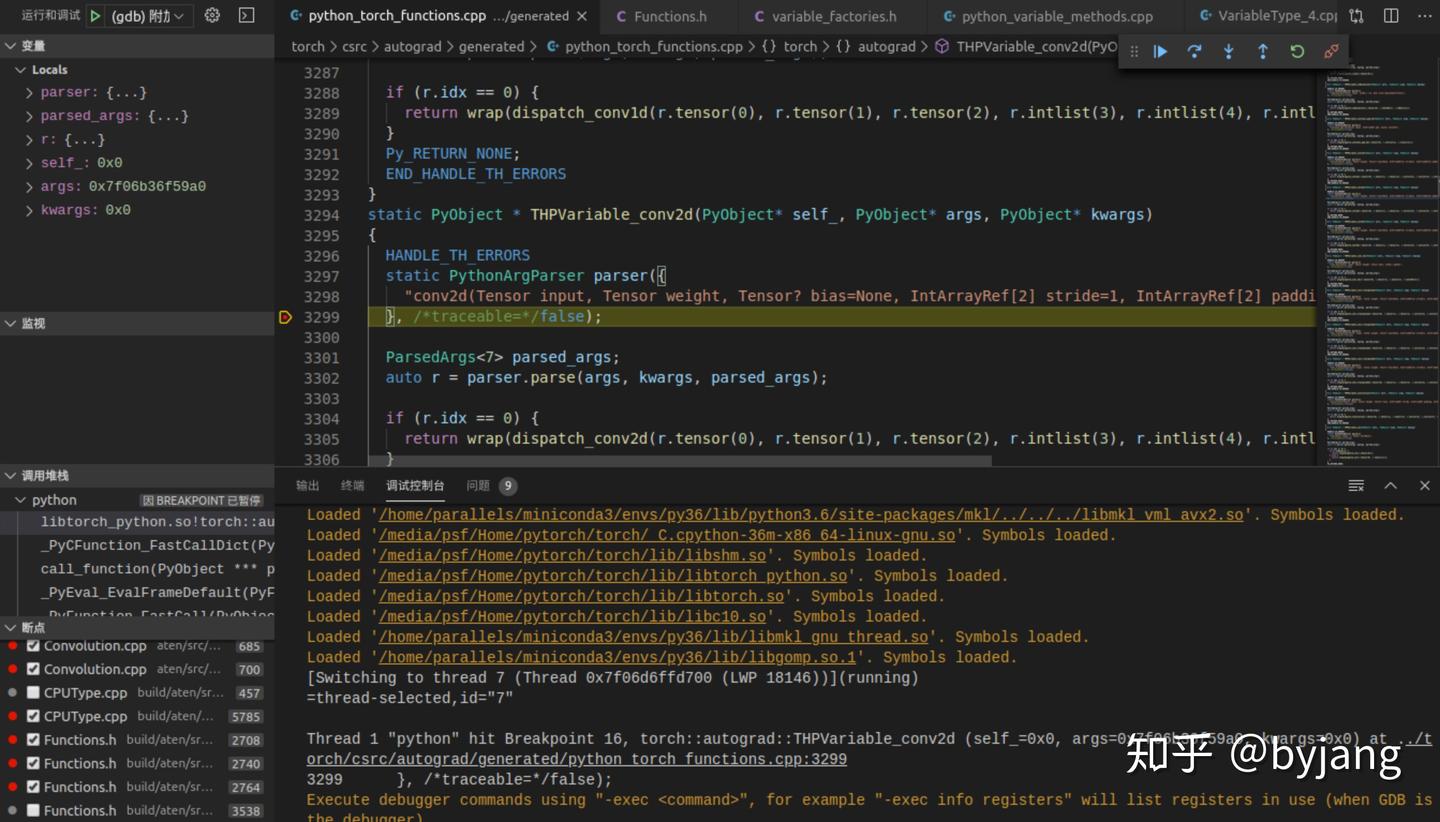The image size is (1440, 822).
Task: Open the (gdb) debug configuration dropdown
Action: [x=148, y=16]
